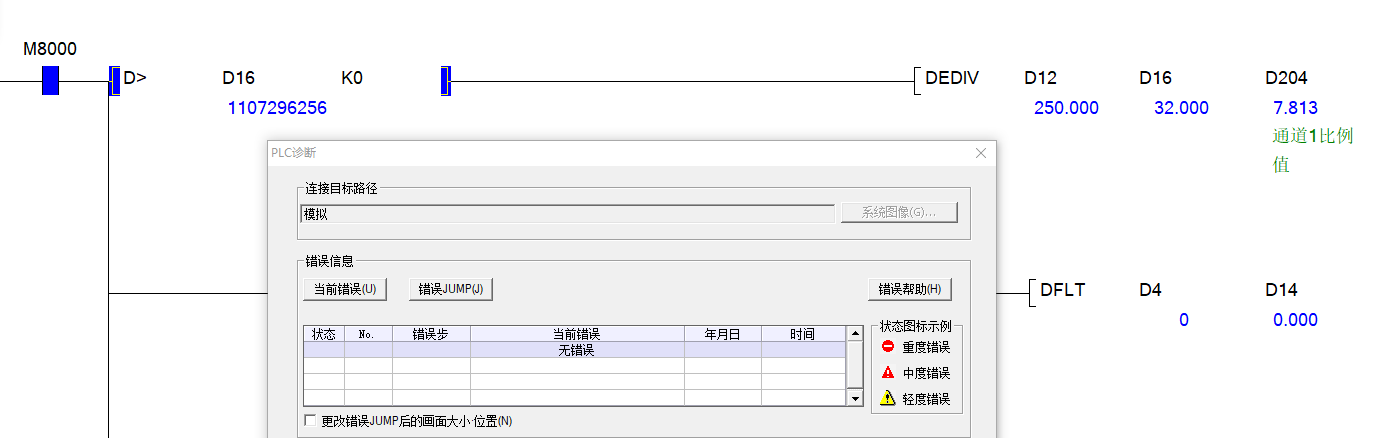Click the 当前错误 column header
The height and width of the screenshot is (438, 1378).
coord(576,334)
